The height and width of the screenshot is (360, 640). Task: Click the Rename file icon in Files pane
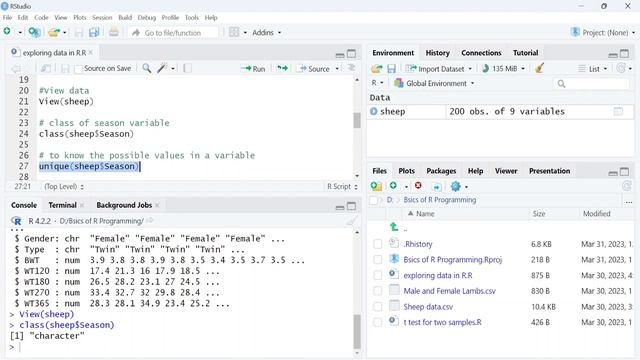tap(436, 187)
